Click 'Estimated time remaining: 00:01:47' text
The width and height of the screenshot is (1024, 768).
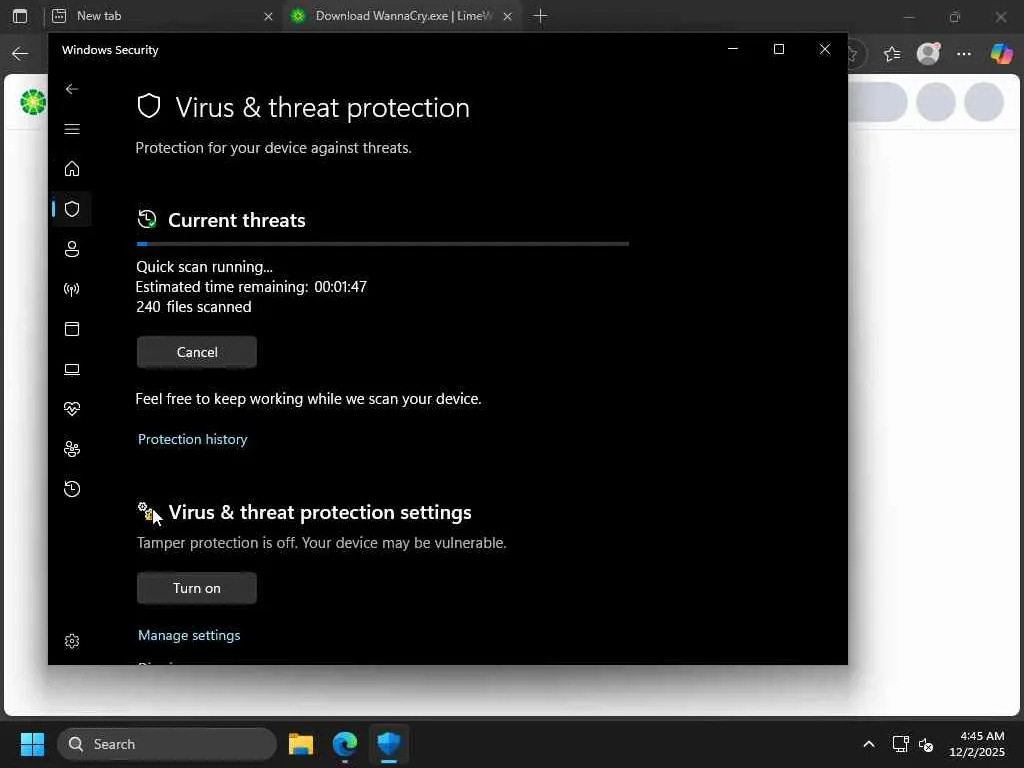coord(251,287)
